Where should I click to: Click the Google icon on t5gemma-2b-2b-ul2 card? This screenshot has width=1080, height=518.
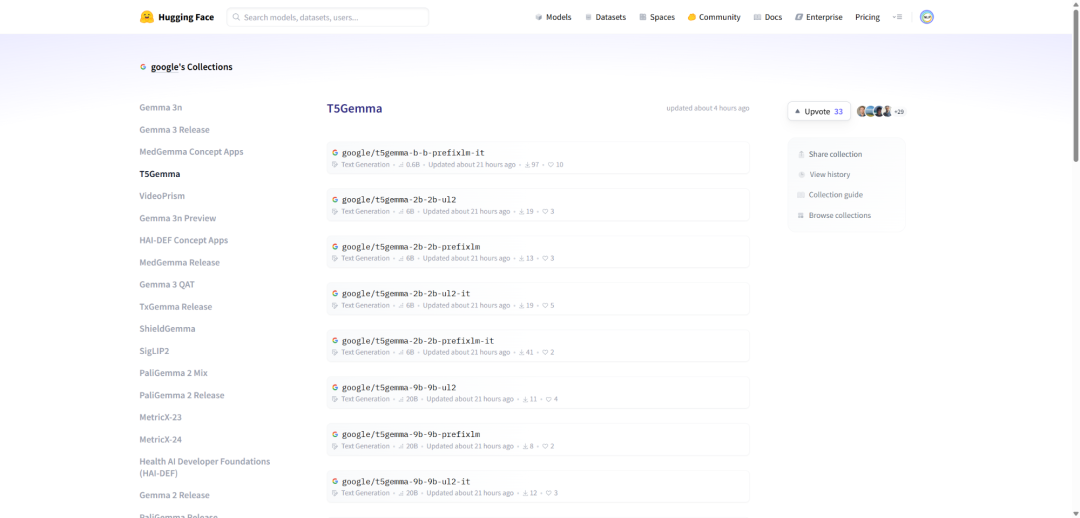tap(335, 199)
